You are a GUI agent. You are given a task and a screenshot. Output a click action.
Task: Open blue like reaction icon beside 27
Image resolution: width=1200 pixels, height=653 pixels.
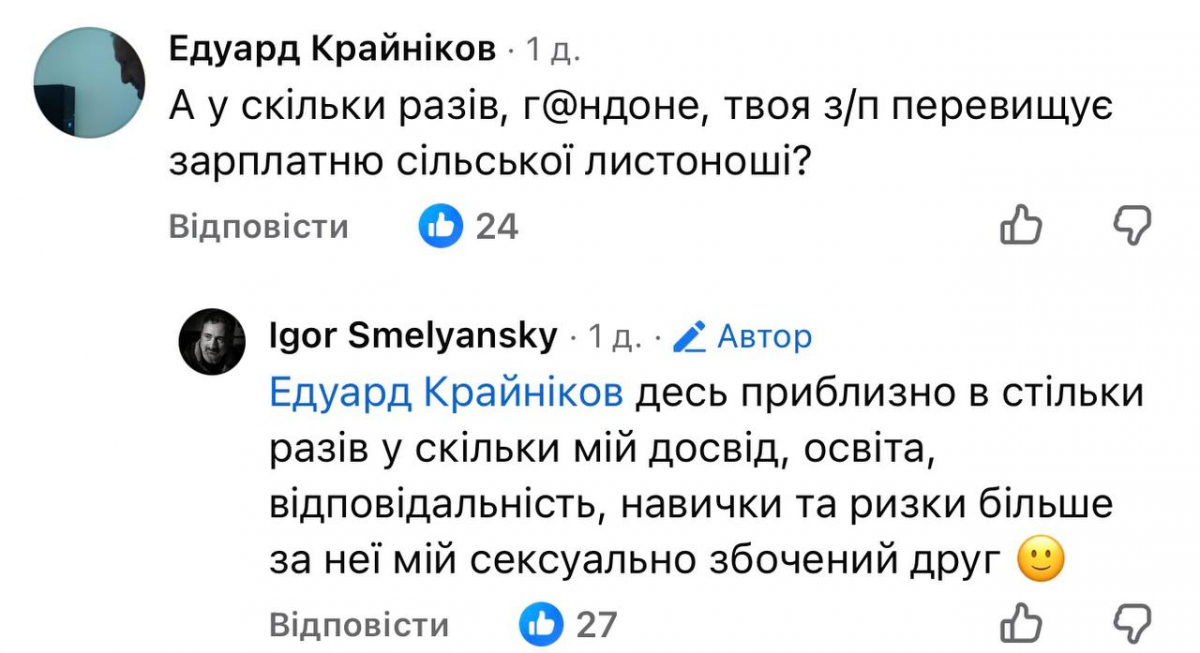pyautogui.click(x=542, y=624)
